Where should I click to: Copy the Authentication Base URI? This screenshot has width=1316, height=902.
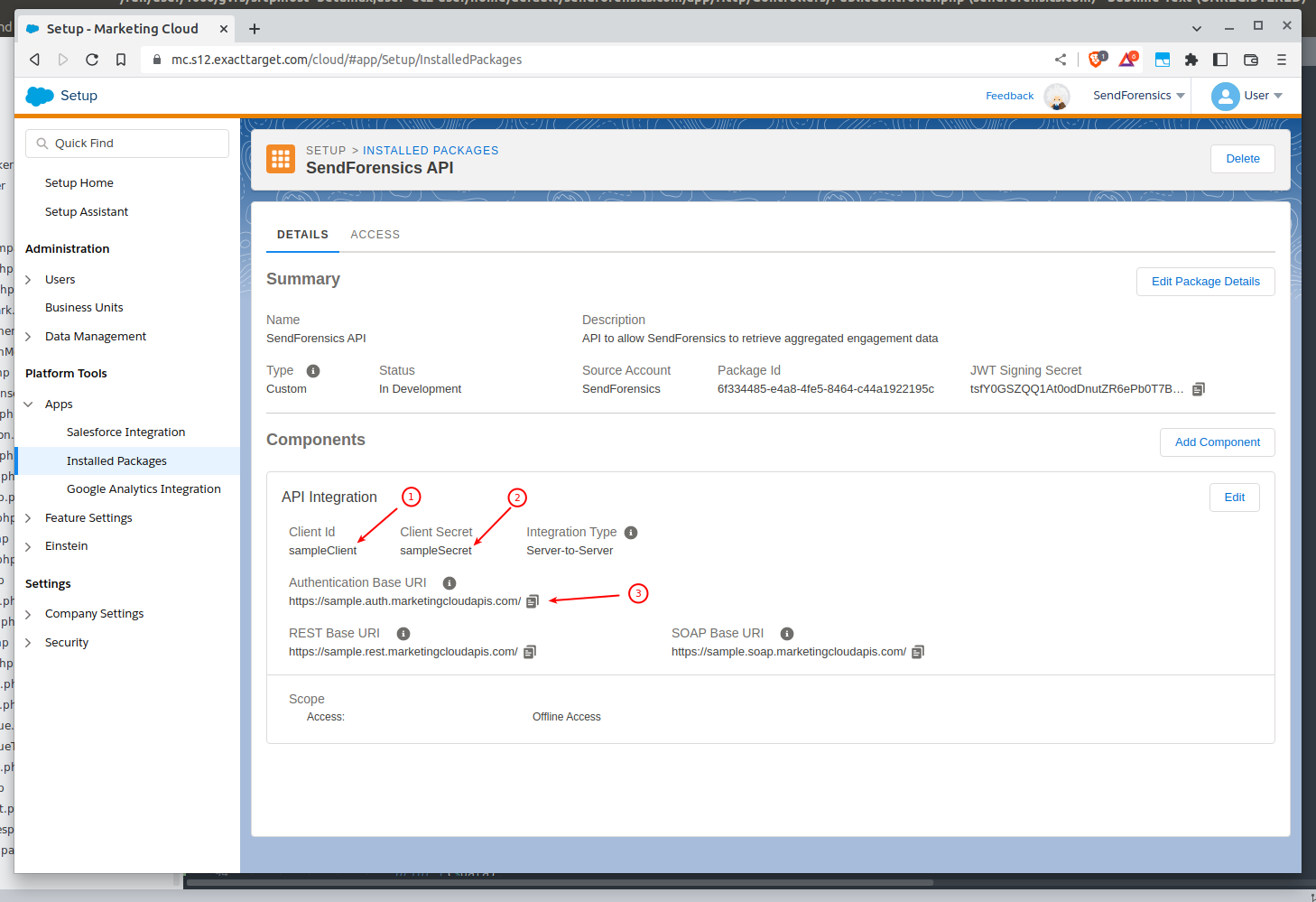coord(533,601)
